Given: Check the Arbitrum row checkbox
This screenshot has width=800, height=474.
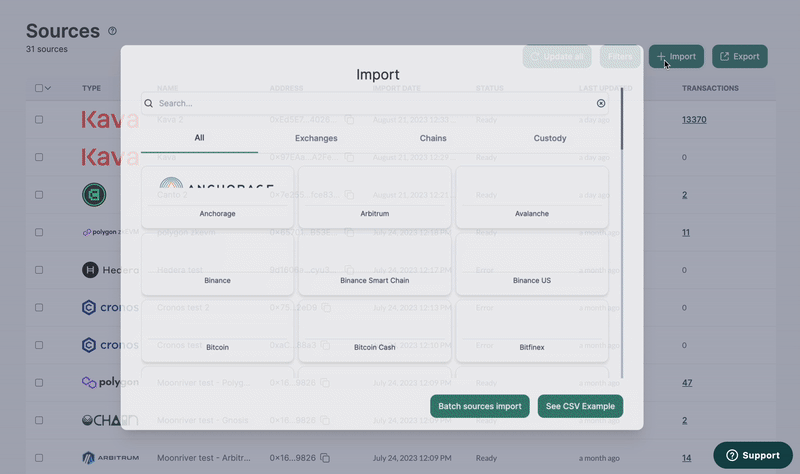Looking at the screenshot, I should click(39, 458).
